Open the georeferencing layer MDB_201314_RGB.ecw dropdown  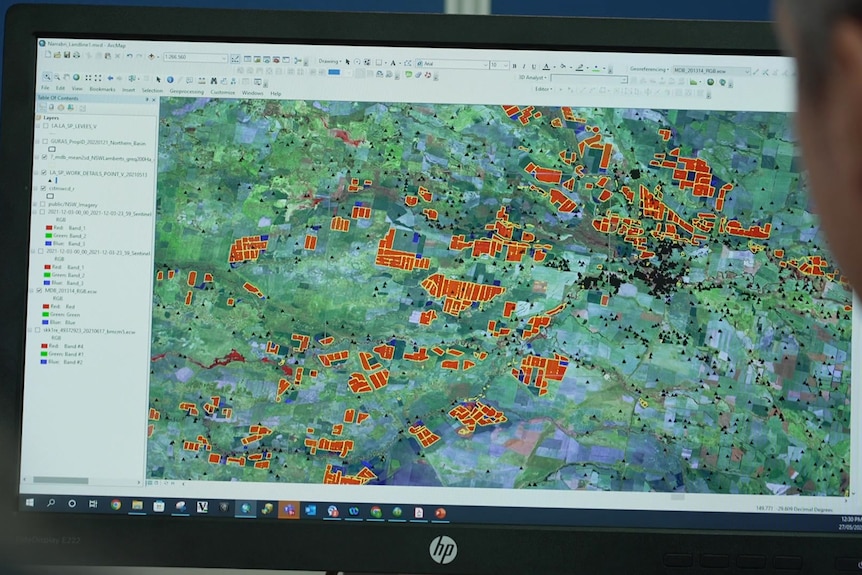click(x=748, y=71)
